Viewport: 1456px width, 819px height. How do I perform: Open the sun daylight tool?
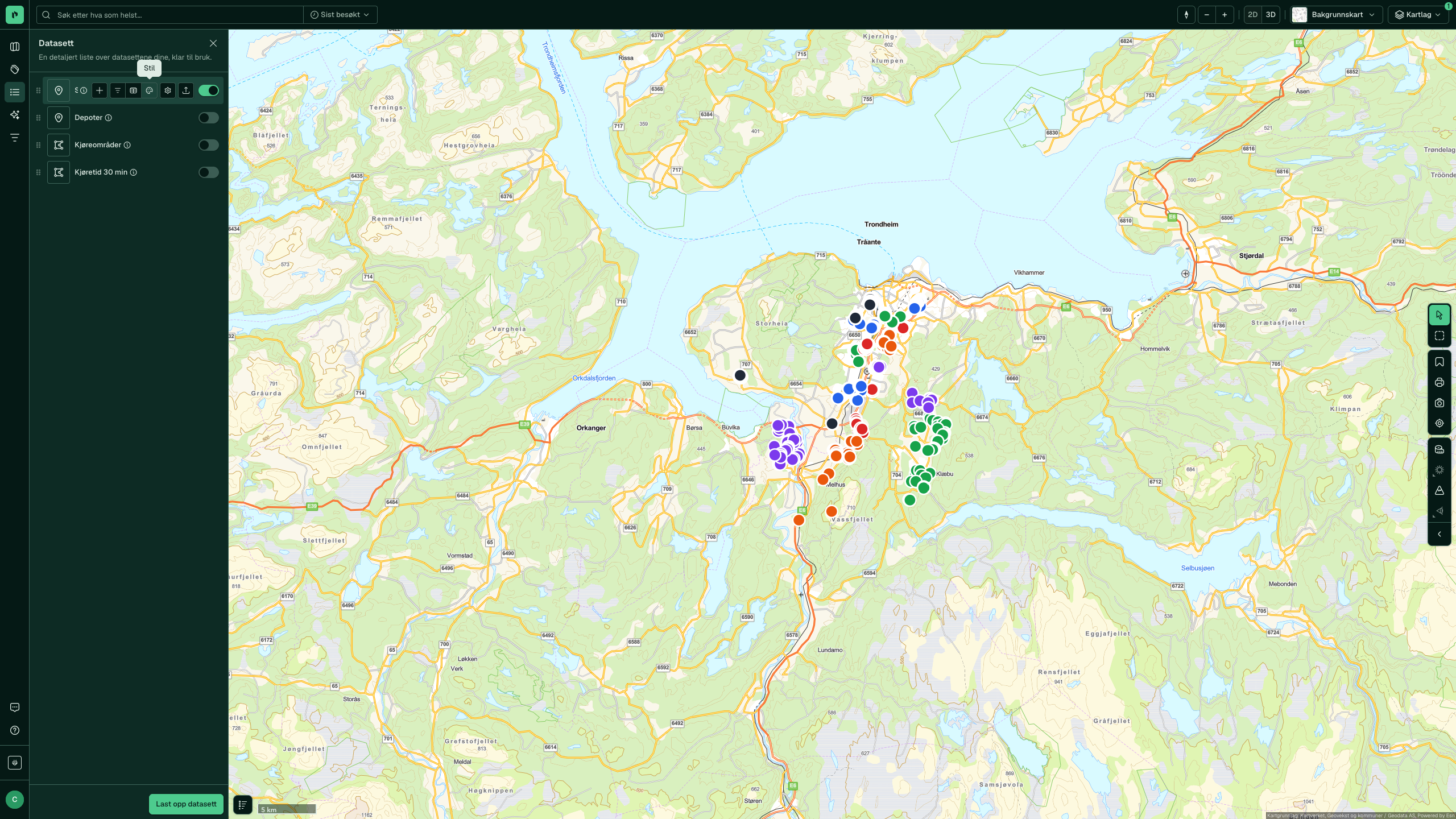pyautogui.click(x=1439, y=470)
